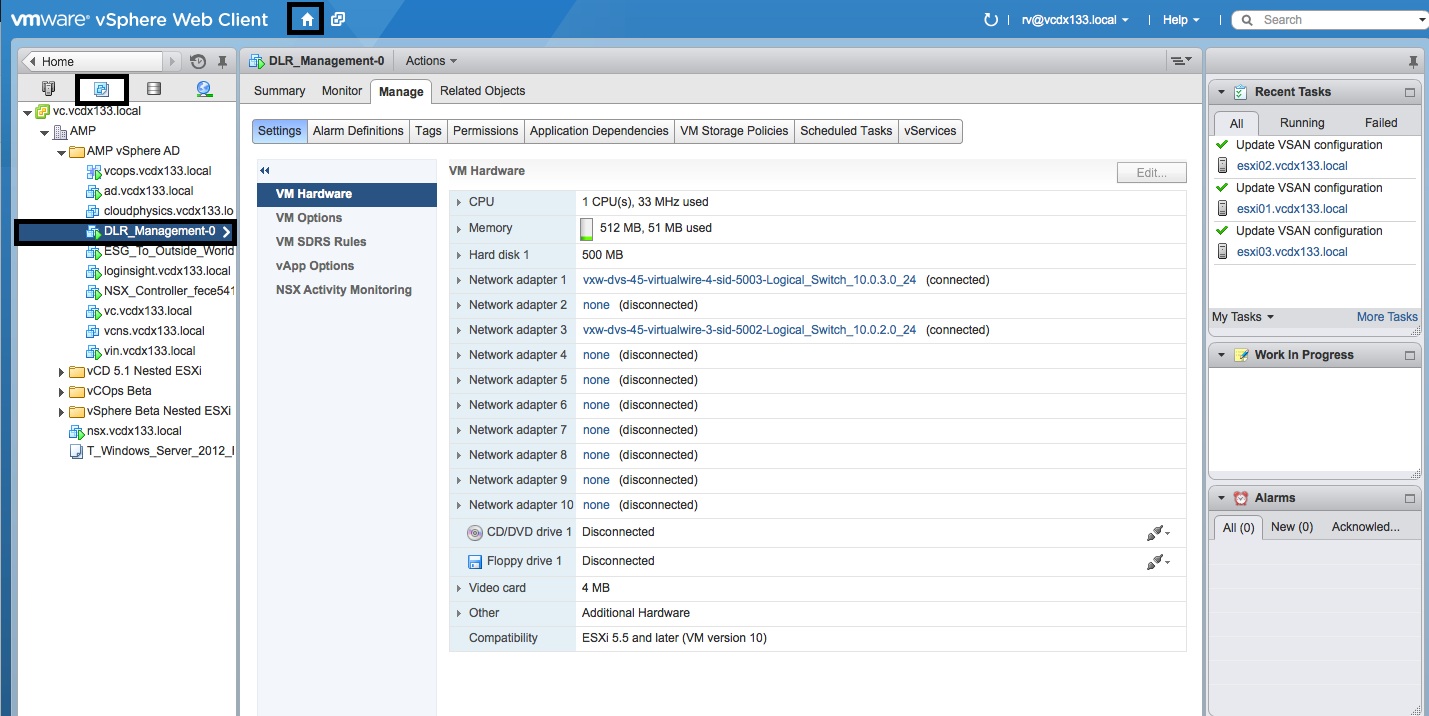Screen dimensions: 1429x716
Task: Open the VMs and Templates inventory view
Action: (x=101, y=89)
